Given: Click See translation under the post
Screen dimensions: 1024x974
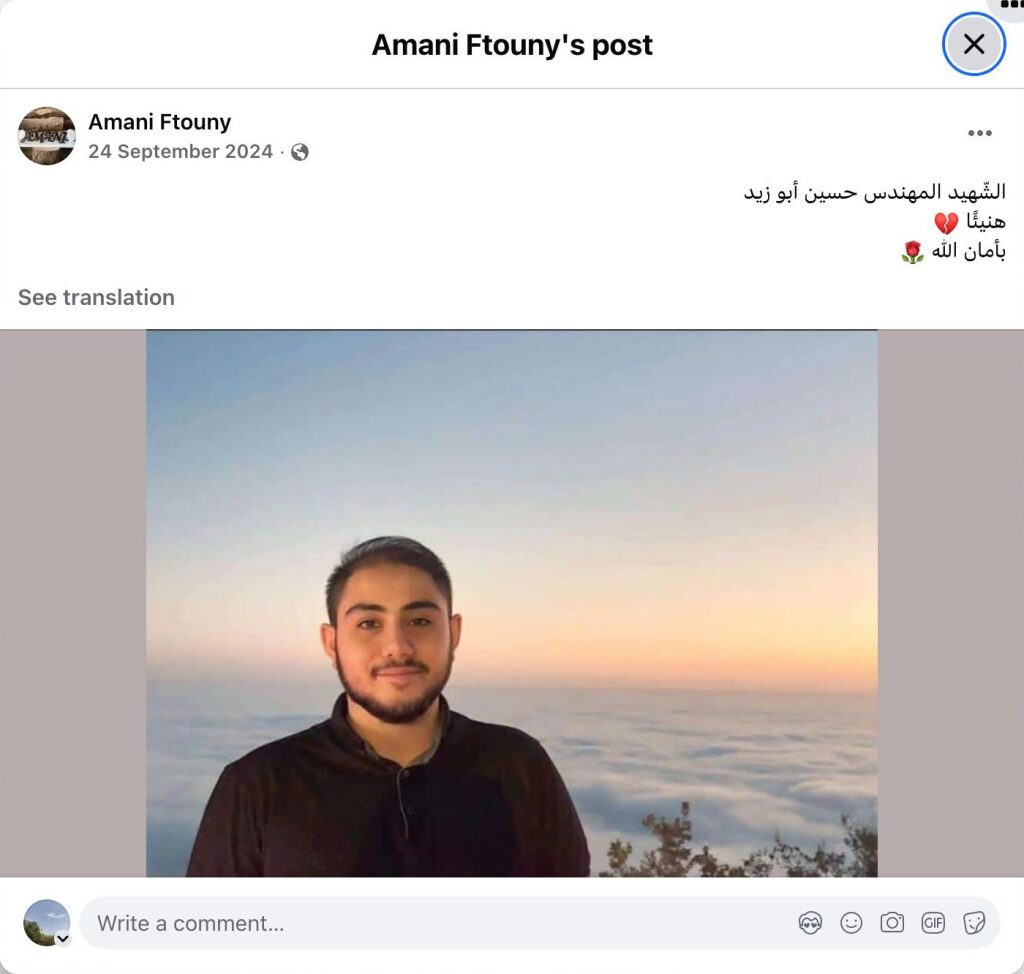Looking at the screenshot, I should [x=96, y=297].
